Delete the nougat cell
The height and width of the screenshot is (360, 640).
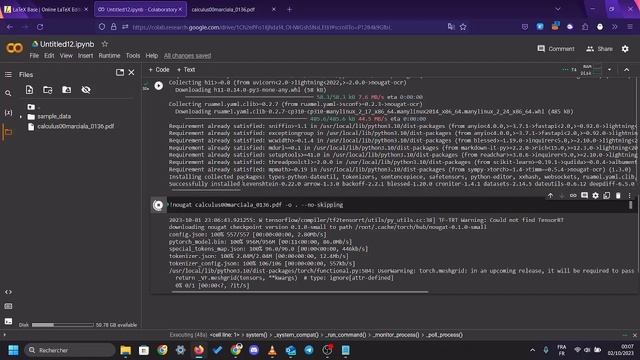click(618, 196)
